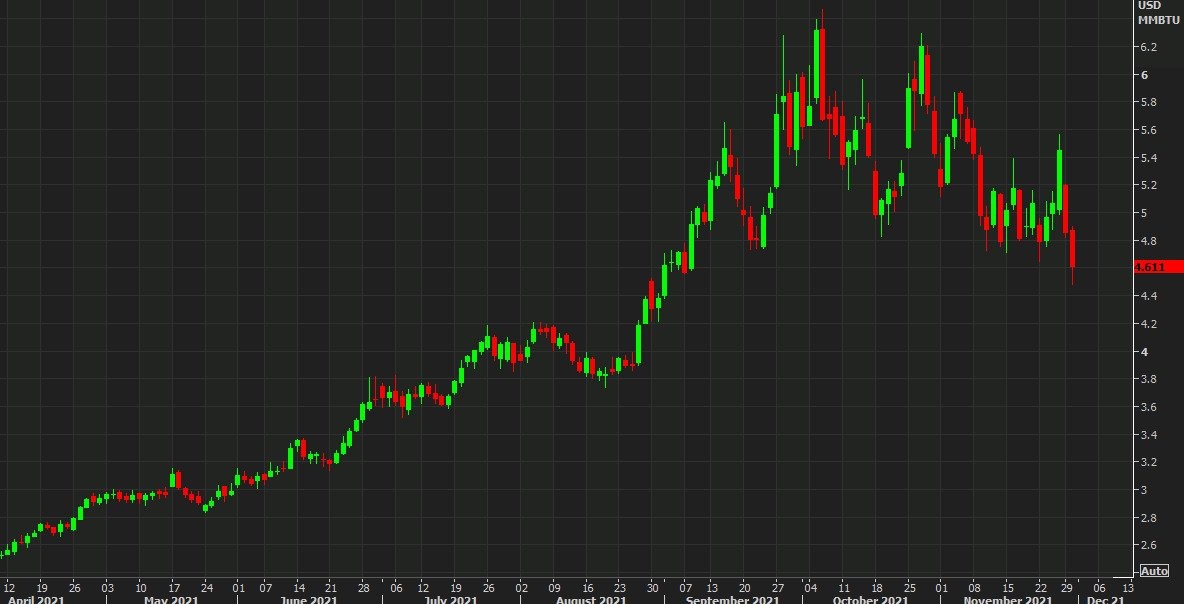Click the 24 date tick label
Image resolution: width=1184 pixels, height=604 pixels.
[x=207, y=587]
